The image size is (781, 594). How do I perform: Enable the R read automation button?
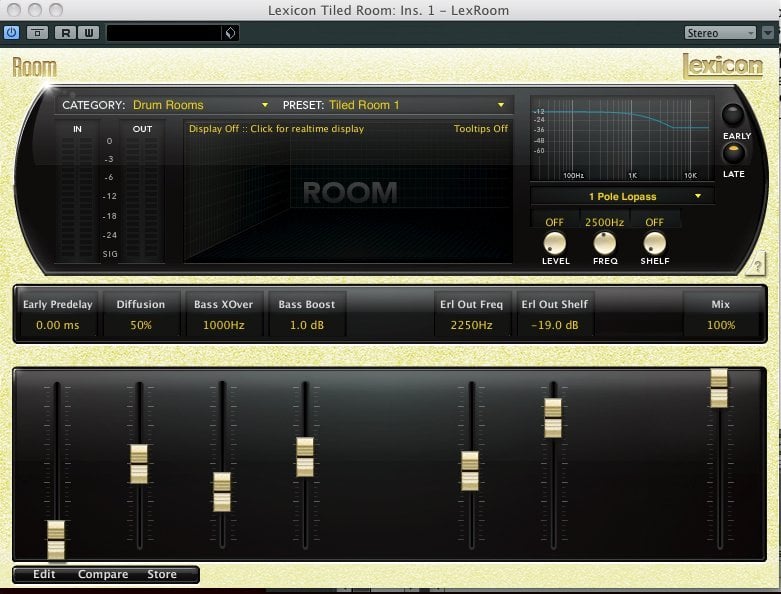coord(65,33)
